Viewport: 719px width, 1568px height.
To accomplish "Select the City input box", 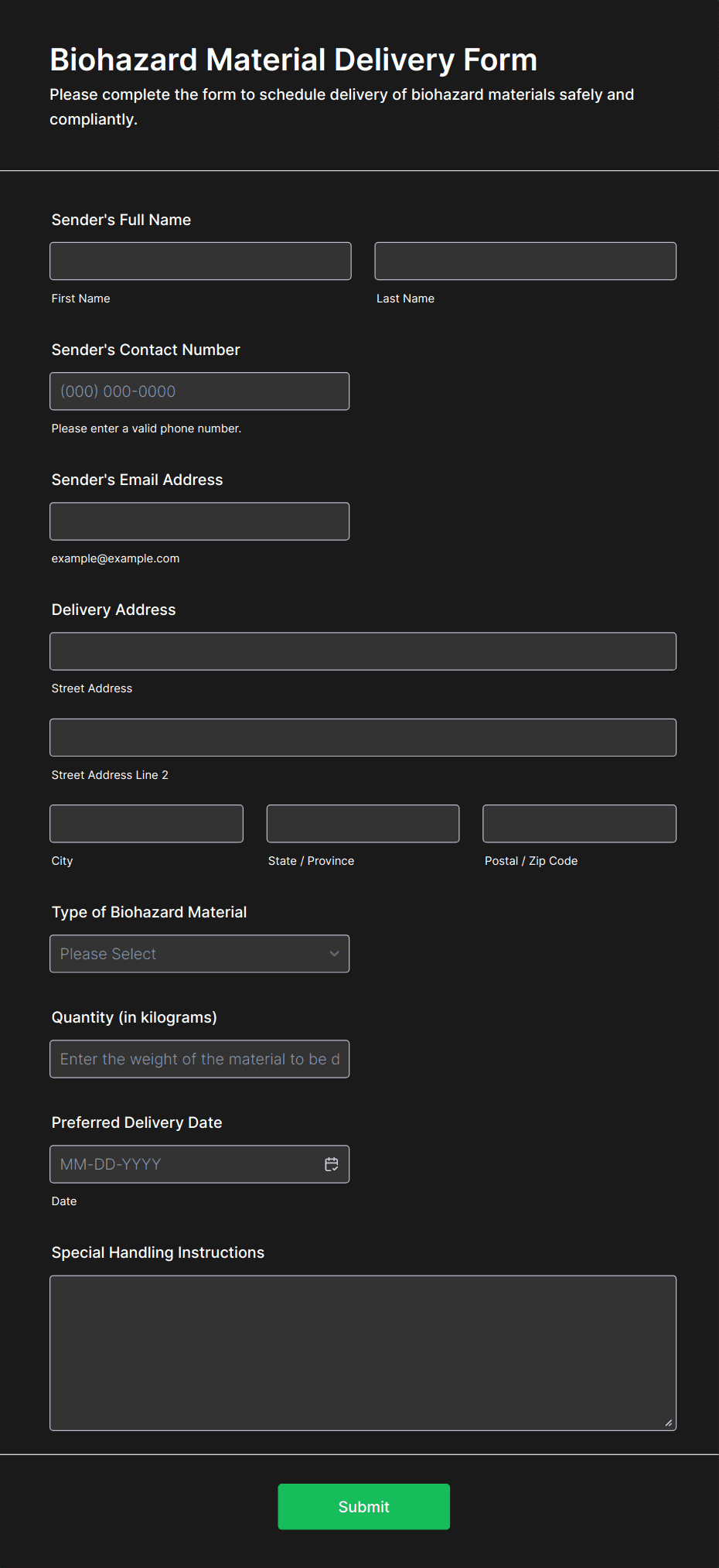I will coord(146,824).
